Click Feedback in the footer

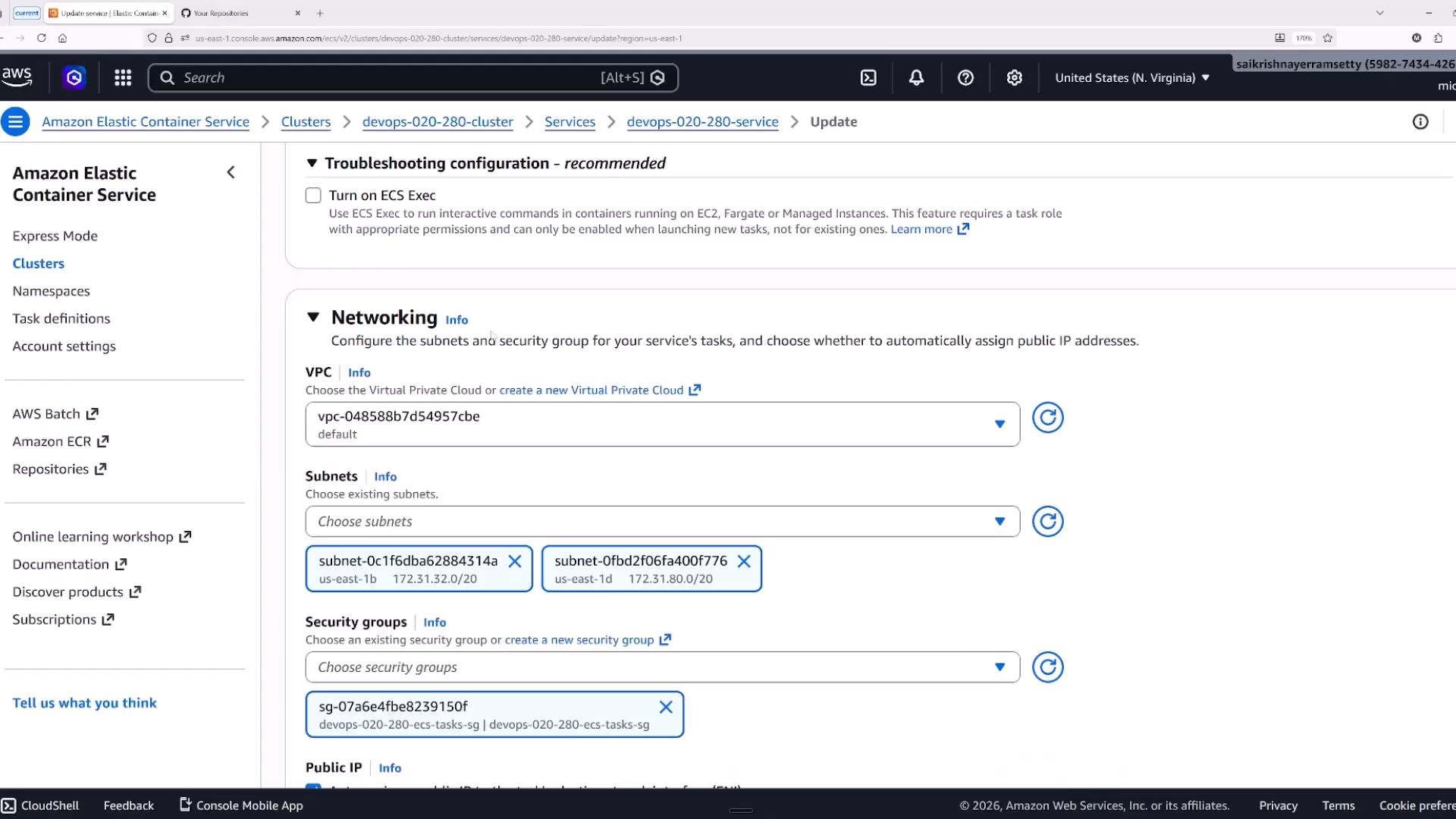(x=128, y=805)
